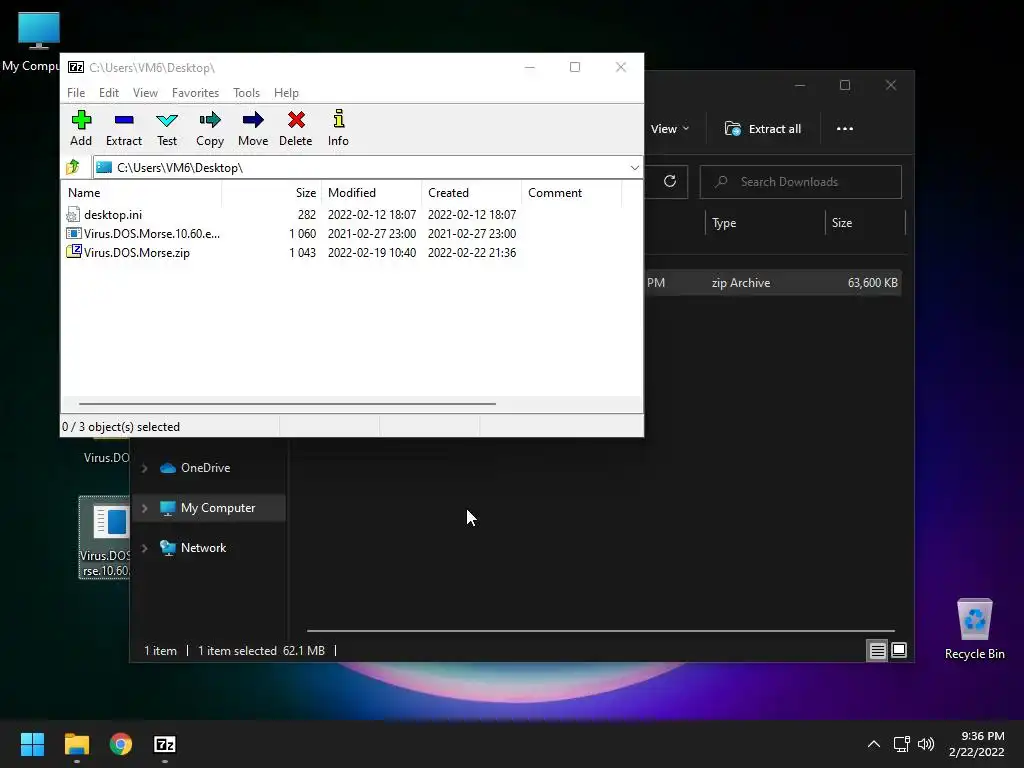The height and width of the screenshot is (768, 1024).
Task: Click the desktop.ini file icon
Action: point(73,215)
